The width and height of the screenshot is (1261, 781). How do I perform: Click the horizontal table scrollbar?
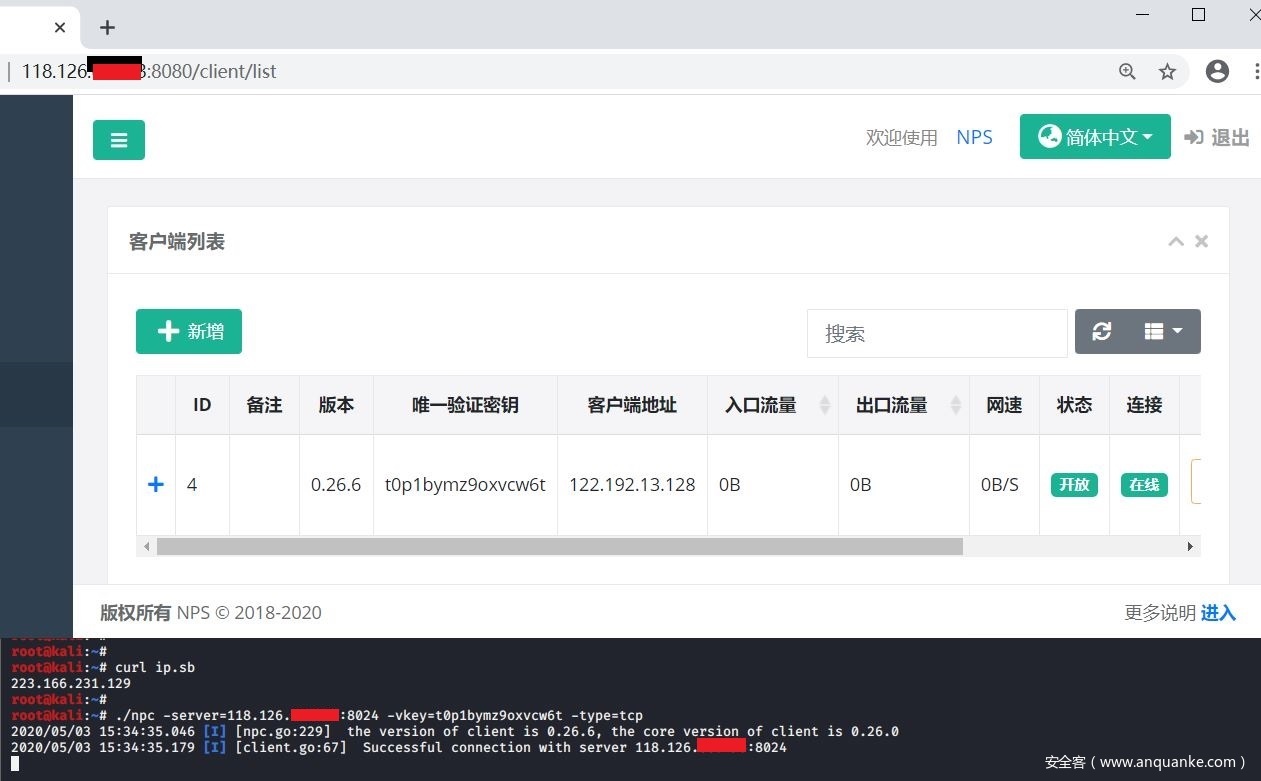click(x=559, y=547)
